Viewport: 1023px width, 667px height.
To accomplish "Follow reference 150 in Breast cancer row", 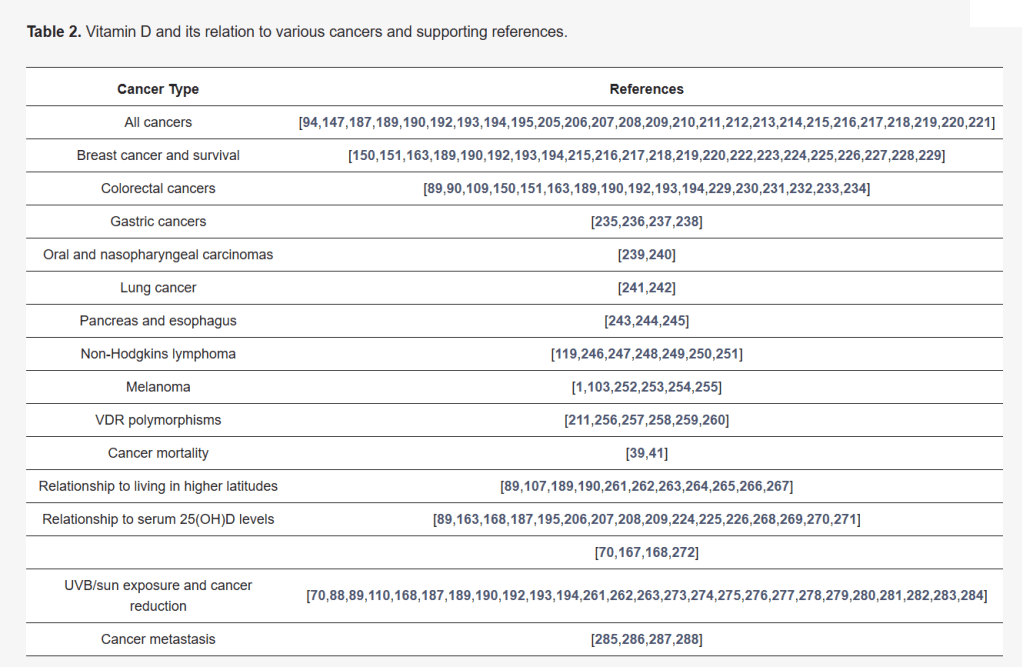I will [363, 156].
